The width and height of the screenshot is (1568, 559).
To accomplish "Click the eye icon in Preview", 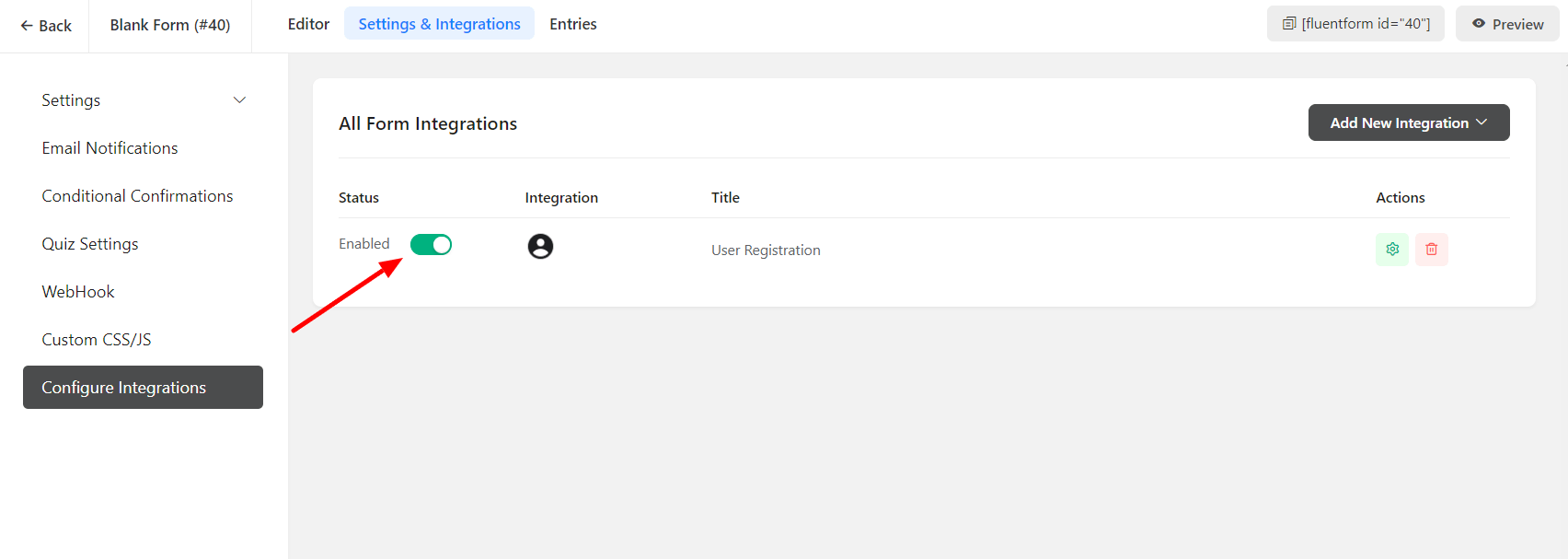I will (1478, 24).
